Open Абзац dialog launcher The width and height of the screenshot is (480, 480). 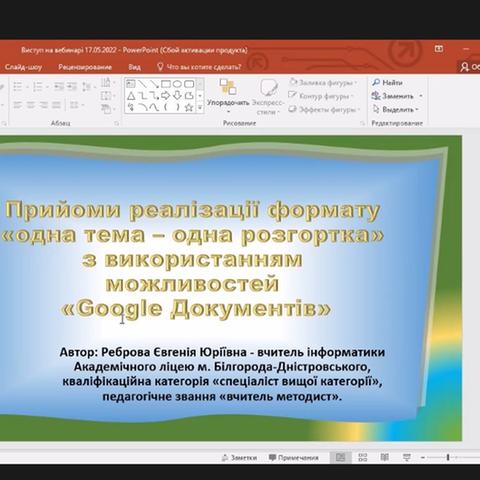click(117, 123)
